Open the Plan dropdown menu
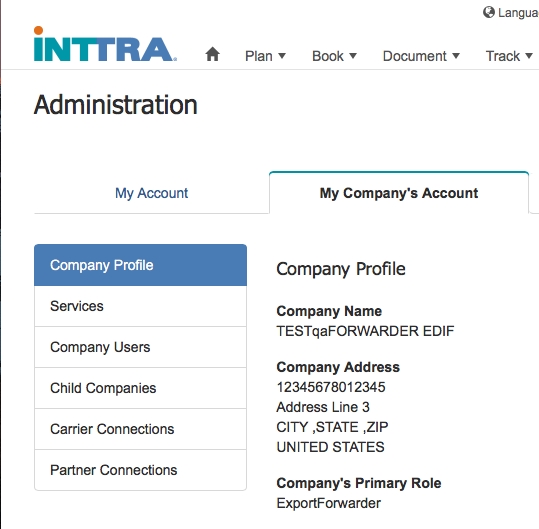The height and width of the screenshot is (529, 539). pos(265,56)
